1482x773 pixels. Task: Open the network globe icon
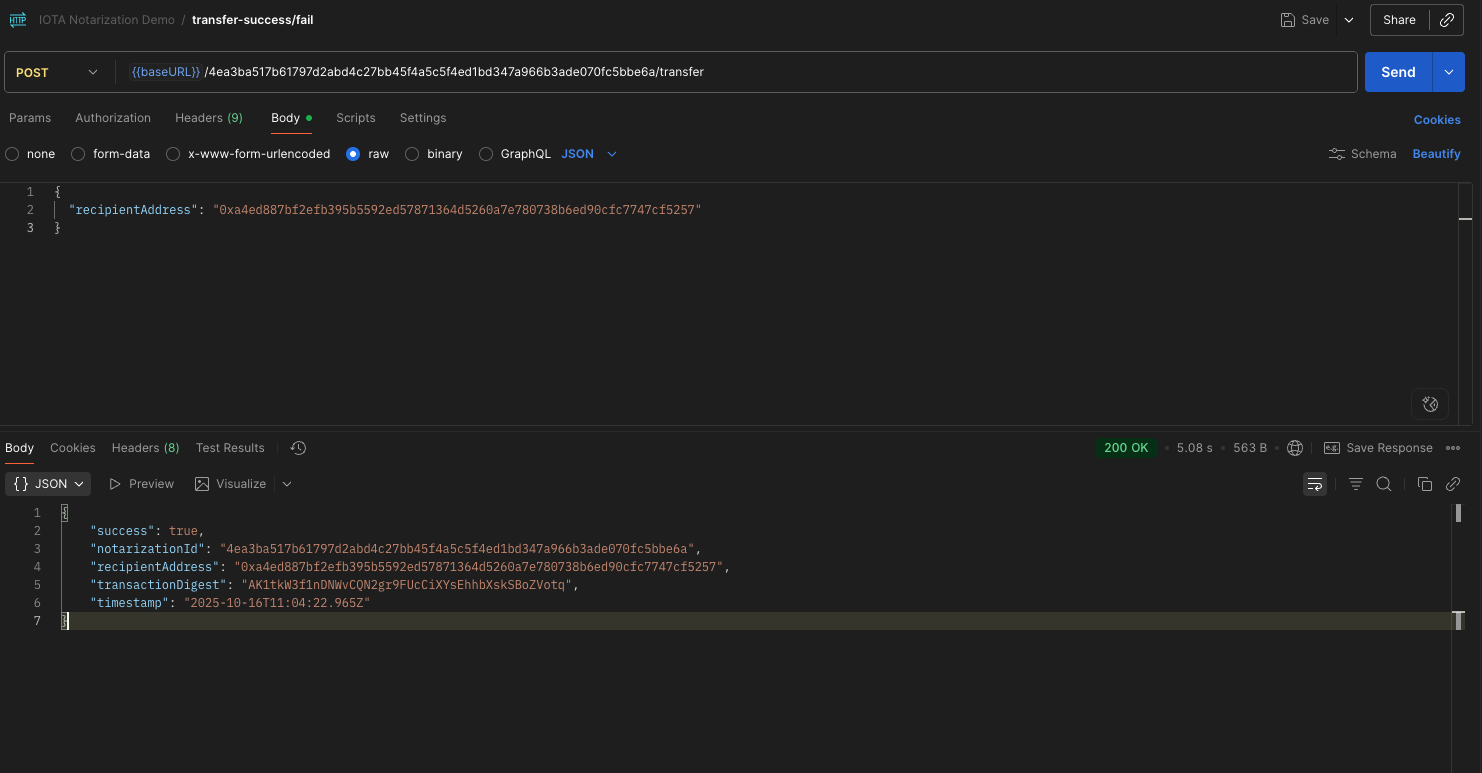click(x=1295, y=448)
